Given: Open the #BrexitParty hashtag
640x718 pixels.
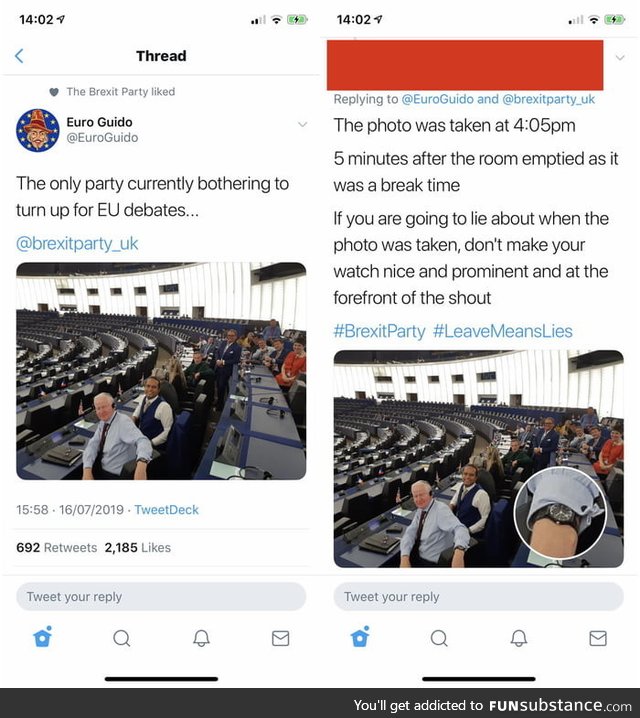Looking at the screenshot, I should click(380, 331).
